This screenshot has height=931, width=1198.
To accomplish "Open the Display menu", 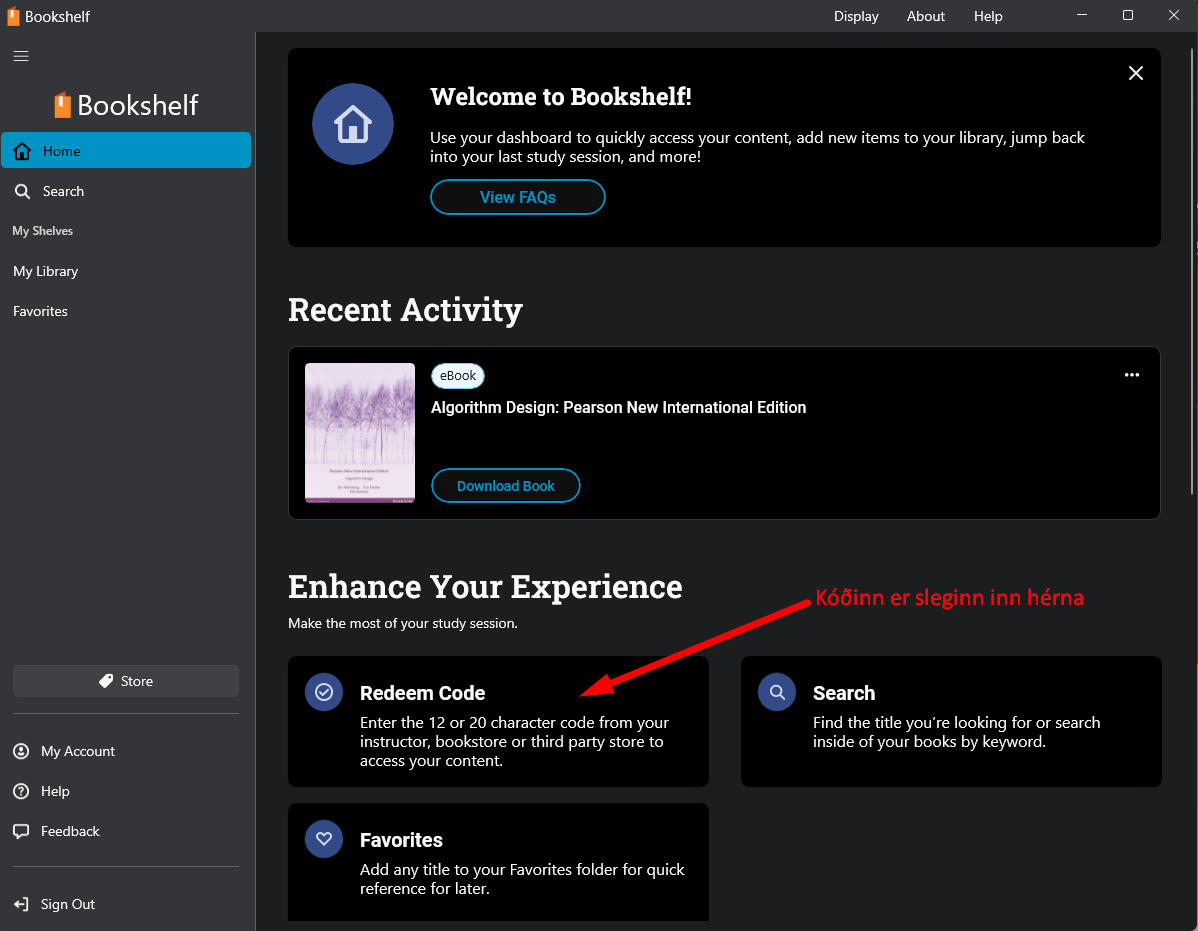I will click(x=856, y=16).
